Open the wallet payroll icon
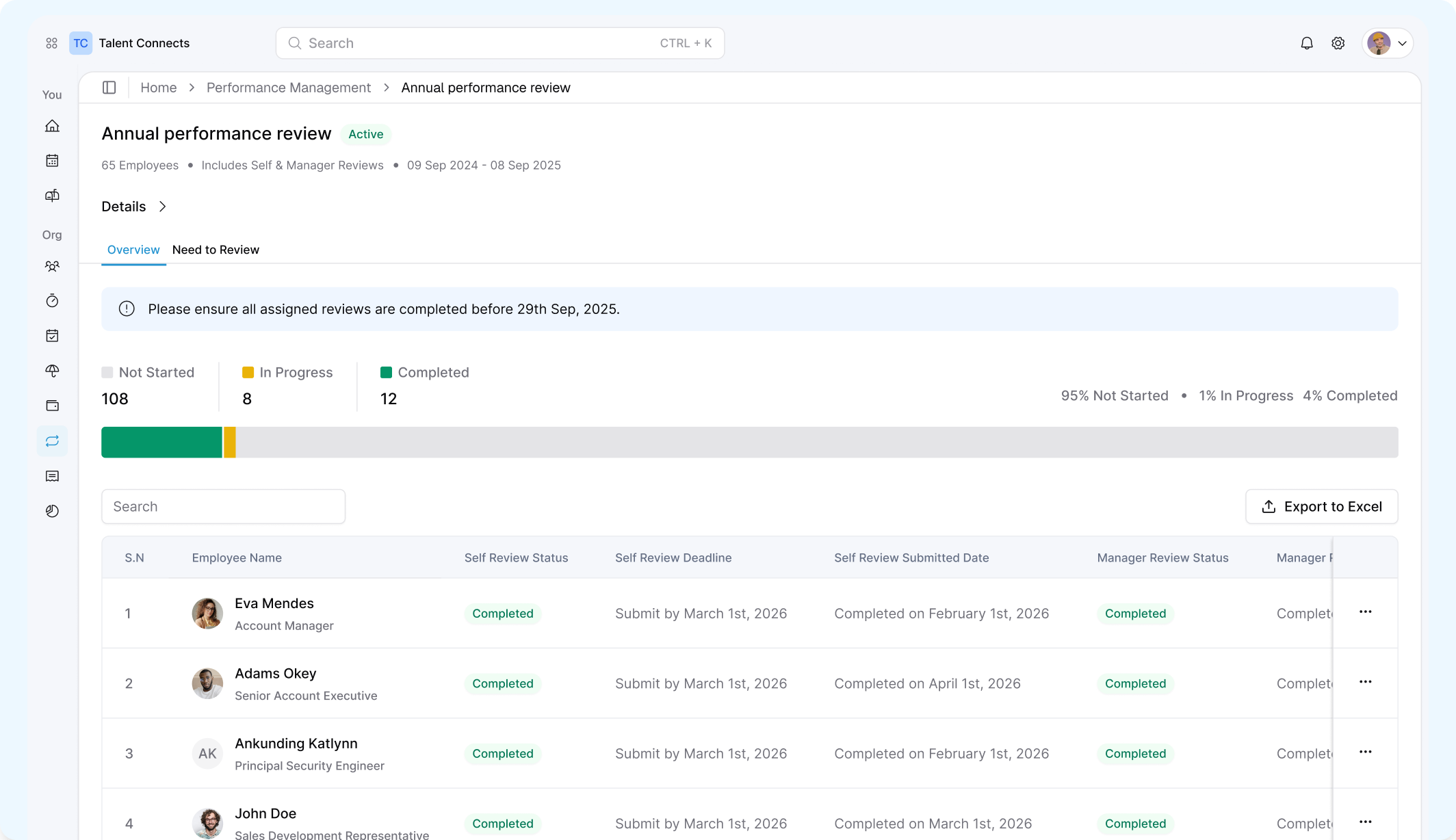Viewport: 1456px width, 840px height. point(52,406)
